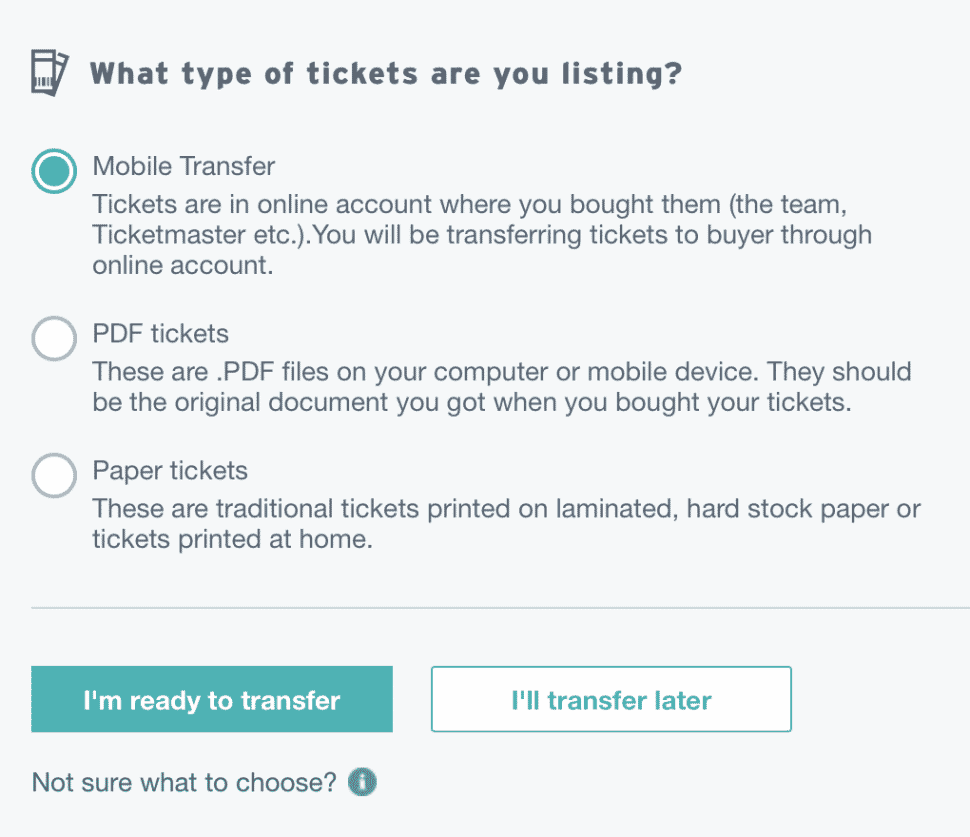970x837 pixels.
Task: Click the 'Mobile Transfer' option label
Action: coord(184,166)
